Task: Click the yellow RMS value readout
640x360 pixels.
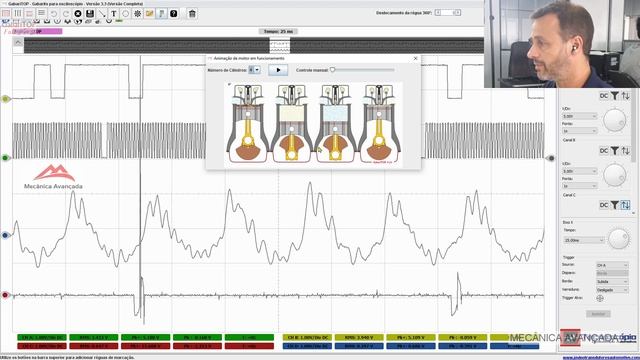Action: coord(359,338)
